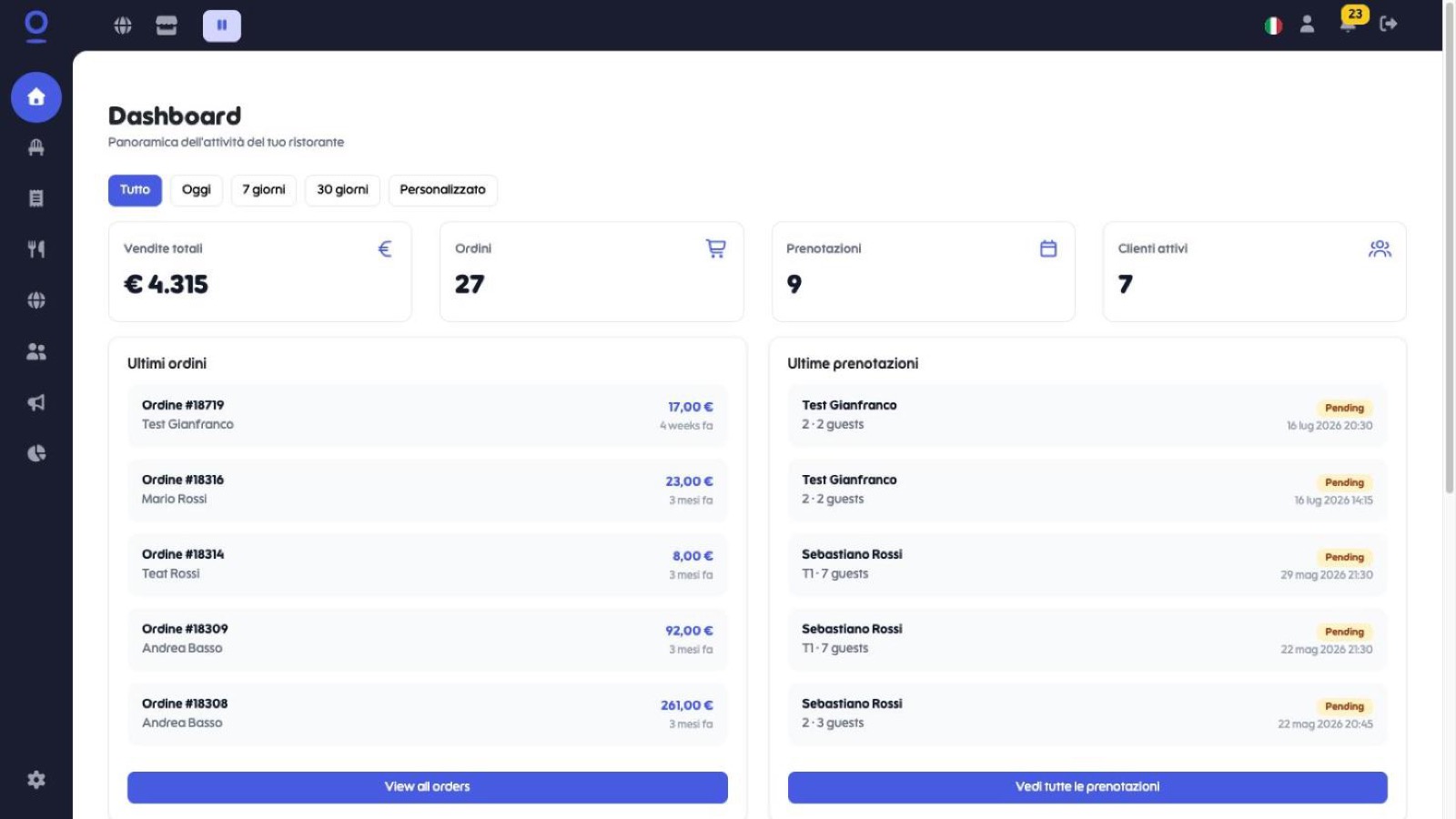Image resolution: width=1456 pixels, height=819 pixels.
Task: Open the user profile icon
Action: (x=1307, y=25)
